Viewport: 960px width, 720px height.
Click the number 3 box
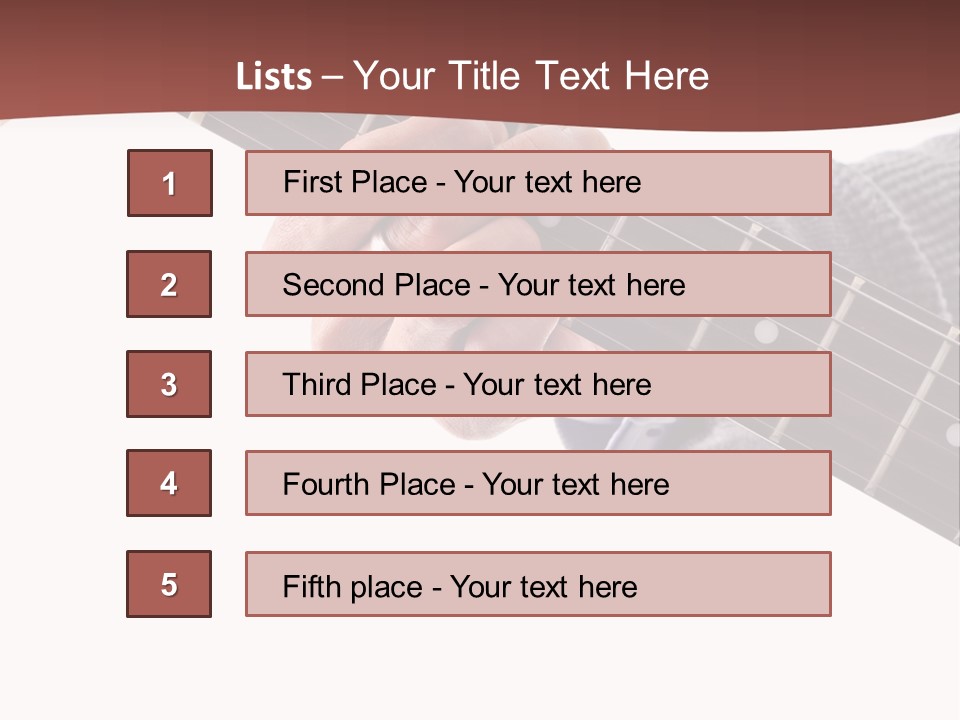(169, 384)
